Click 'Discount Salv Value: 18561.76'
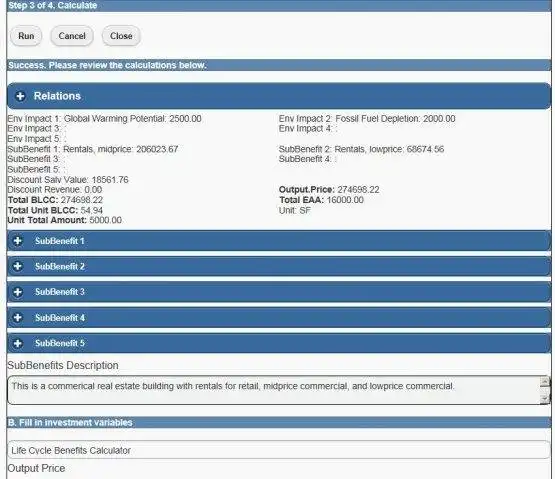Screen dimensions: 555x479 coord(68,179)
